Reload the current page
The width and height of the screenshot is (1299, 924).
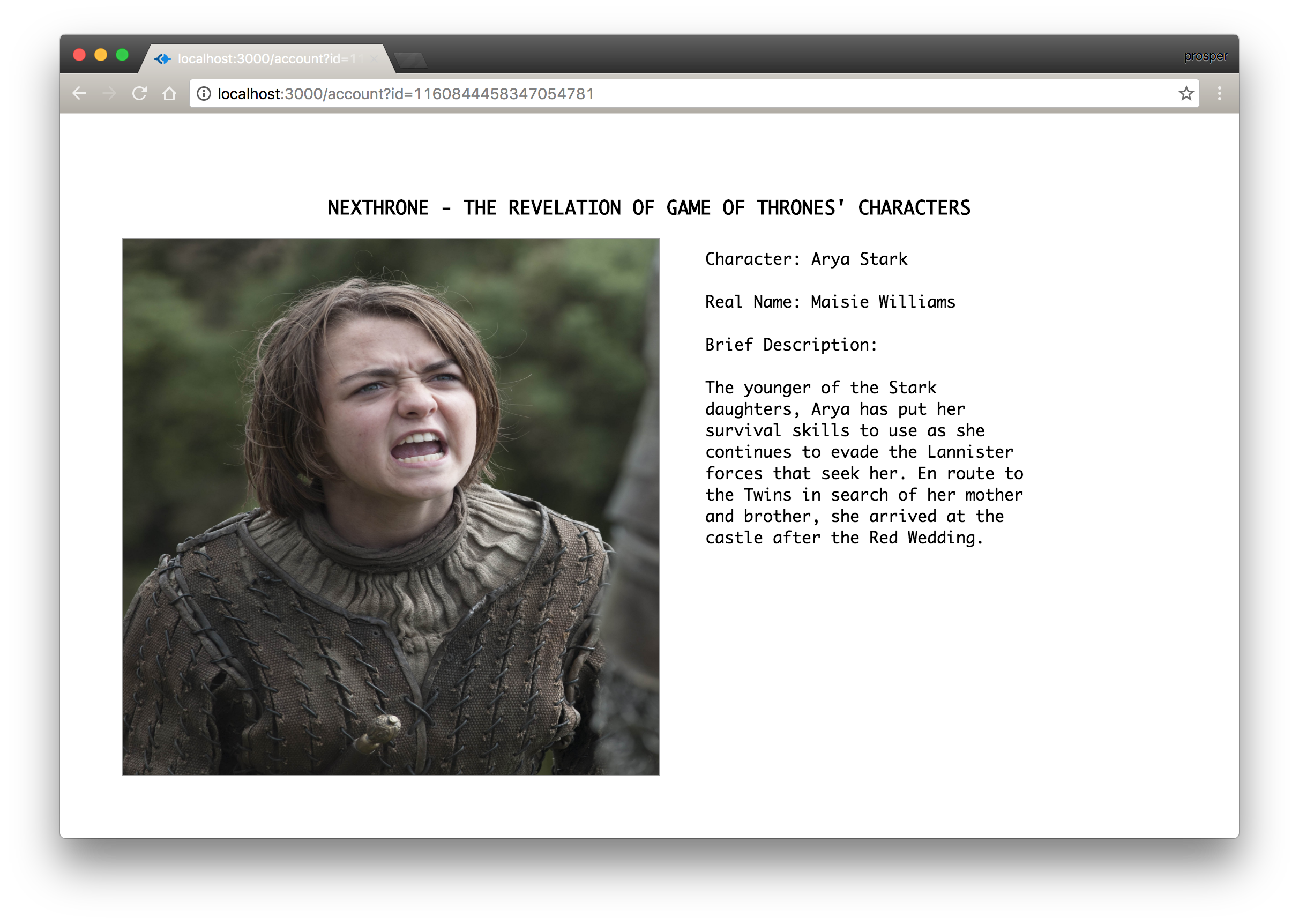pyautogui.click(x=140, y=93)
